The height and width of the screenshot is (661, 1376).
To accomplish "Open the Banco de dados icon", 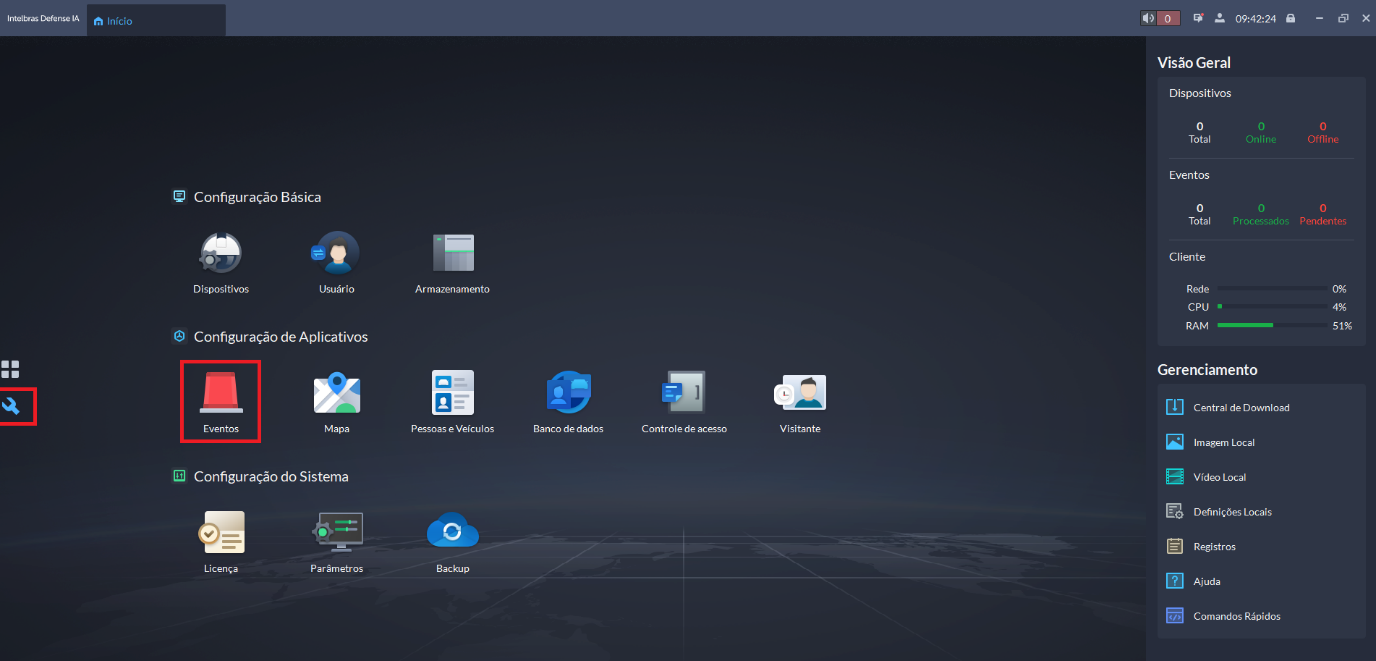I will click(x=568, y=393).
